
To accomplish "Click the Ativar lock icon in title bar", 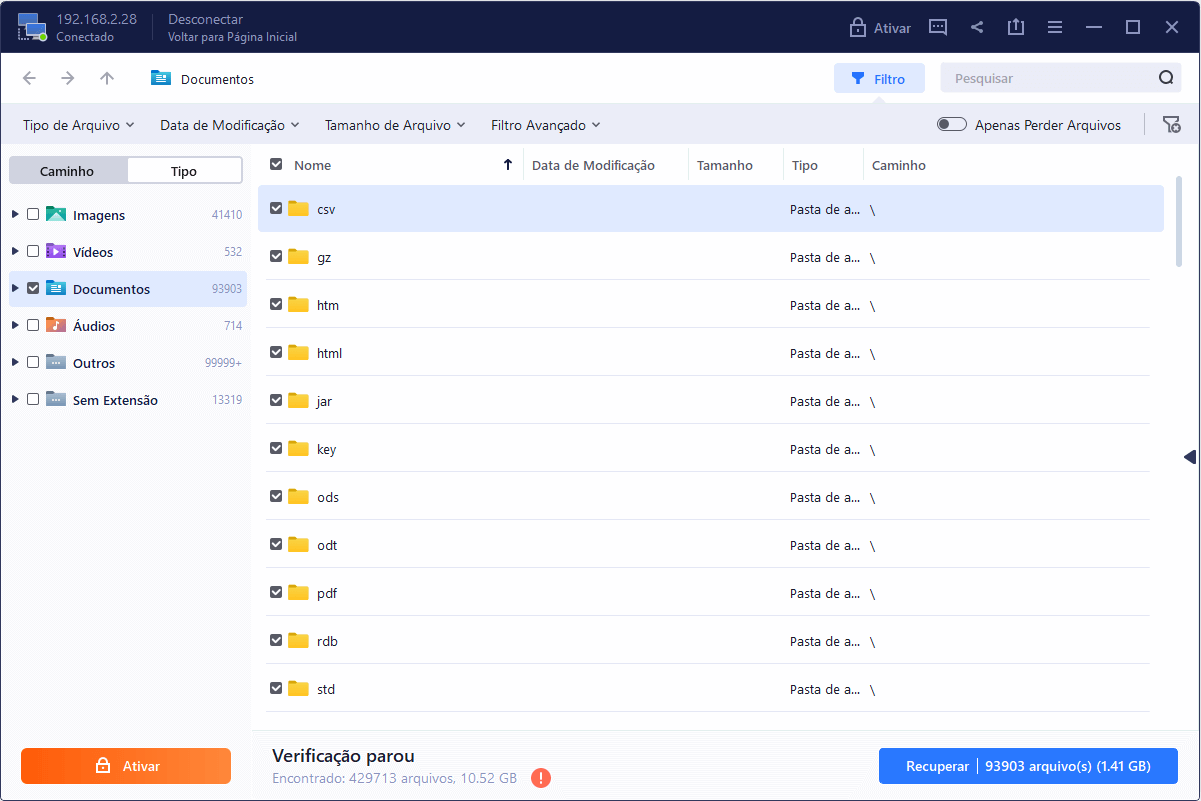I will coord(857,28).
